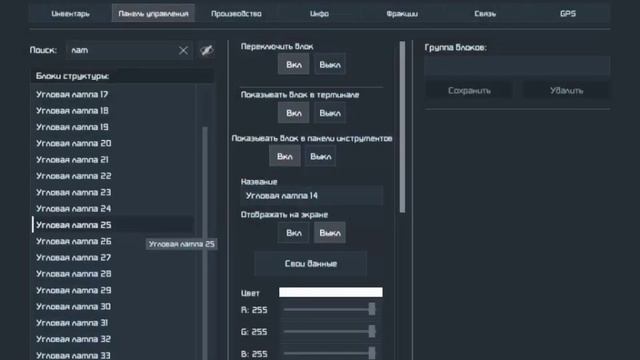The height and width of the screenshot is (360, 640).
Task: Select Угловая лампа 27 in the list
Action: click(113, 258)
